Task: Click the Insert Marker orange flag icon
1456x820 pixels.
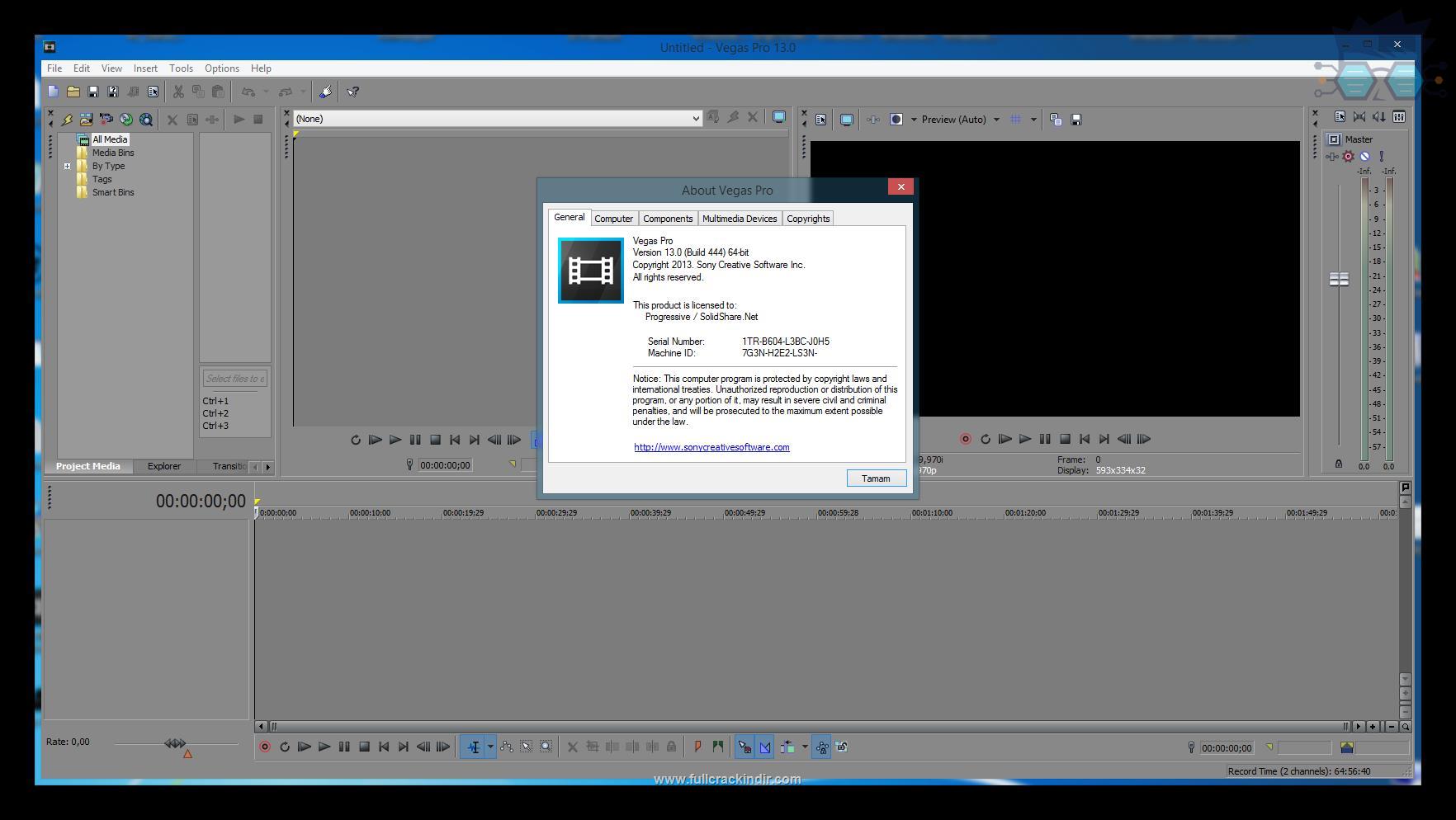Action: point(698,747)
